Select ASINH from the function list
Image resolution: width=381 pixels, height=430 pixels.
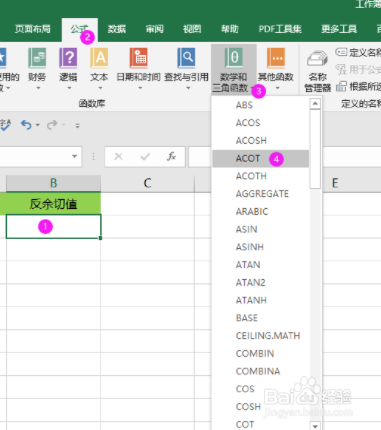pos(261,247)
